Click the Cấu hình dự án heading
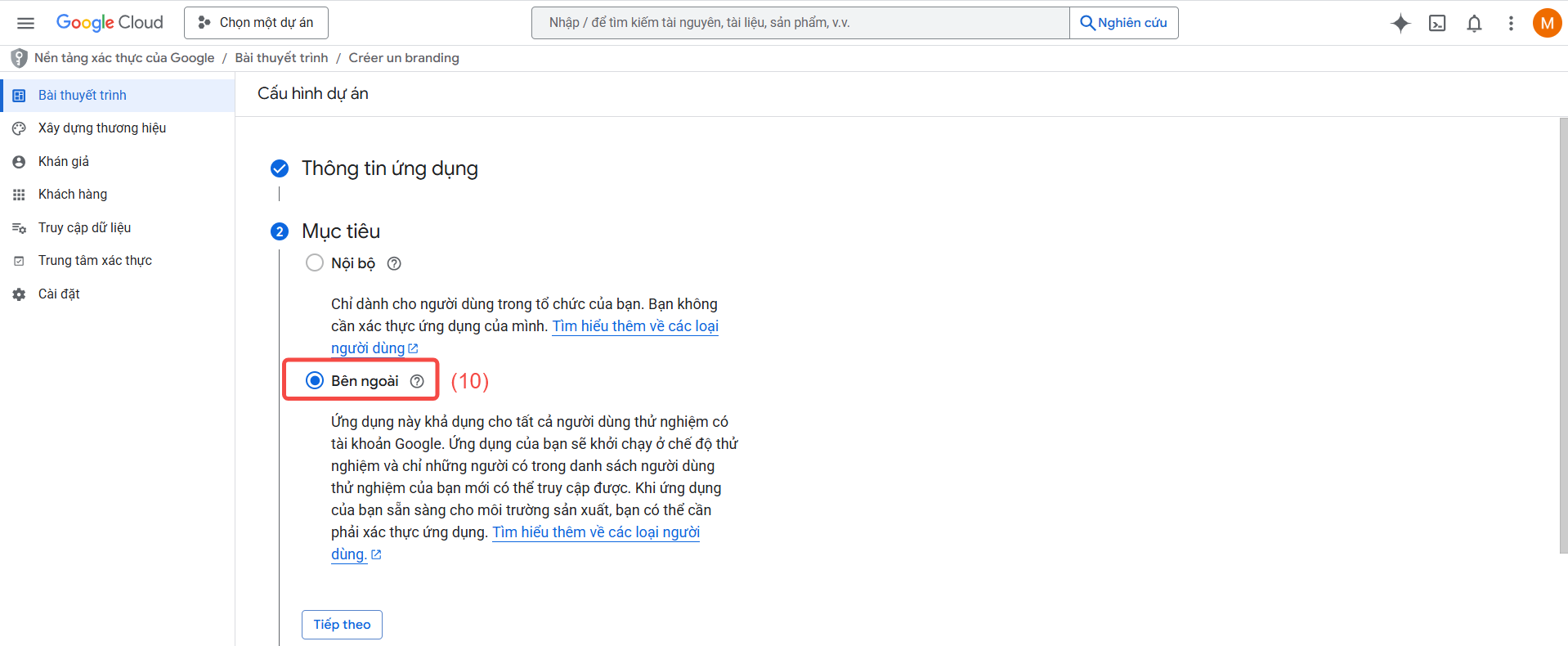Screen dimensions: 1568x646 point(313,94)
